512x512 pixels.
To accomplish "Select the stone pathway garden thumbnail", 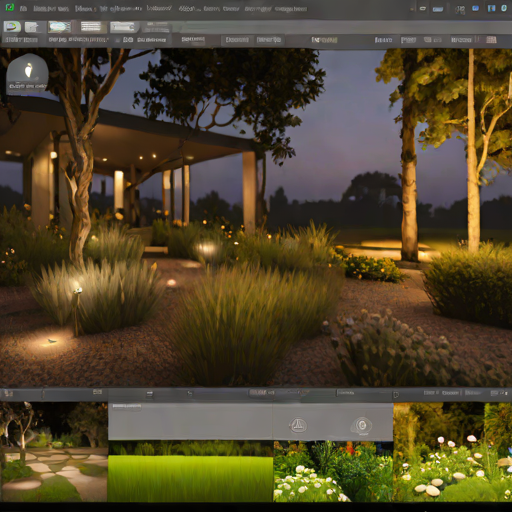I will pyautogui.click(x=54, y=452).
